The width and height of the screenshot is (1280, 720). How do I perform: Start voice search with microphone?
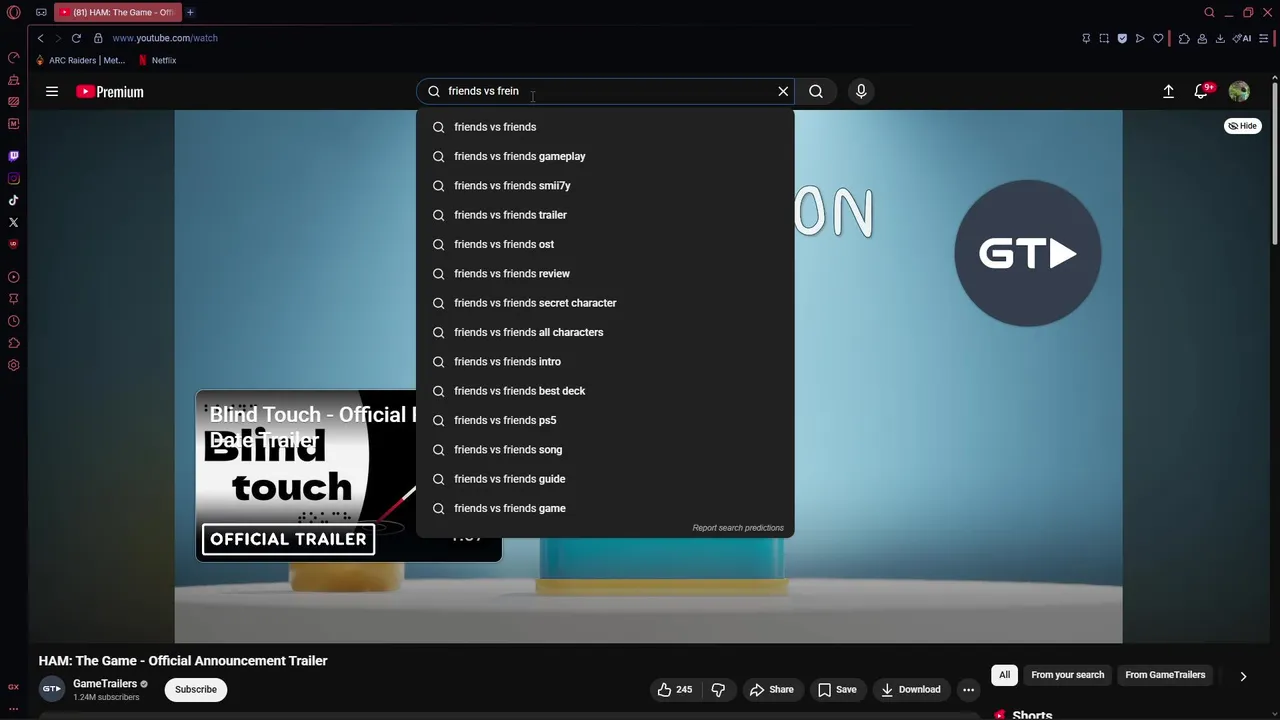tap(861, 91)
